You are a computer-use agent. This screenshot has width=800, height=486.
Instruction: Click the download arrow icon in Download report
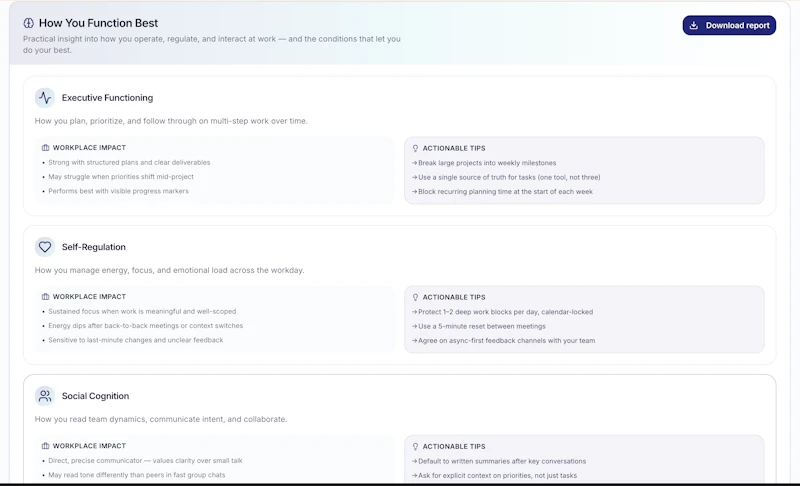pyautogui.click(x=694, y=25)
